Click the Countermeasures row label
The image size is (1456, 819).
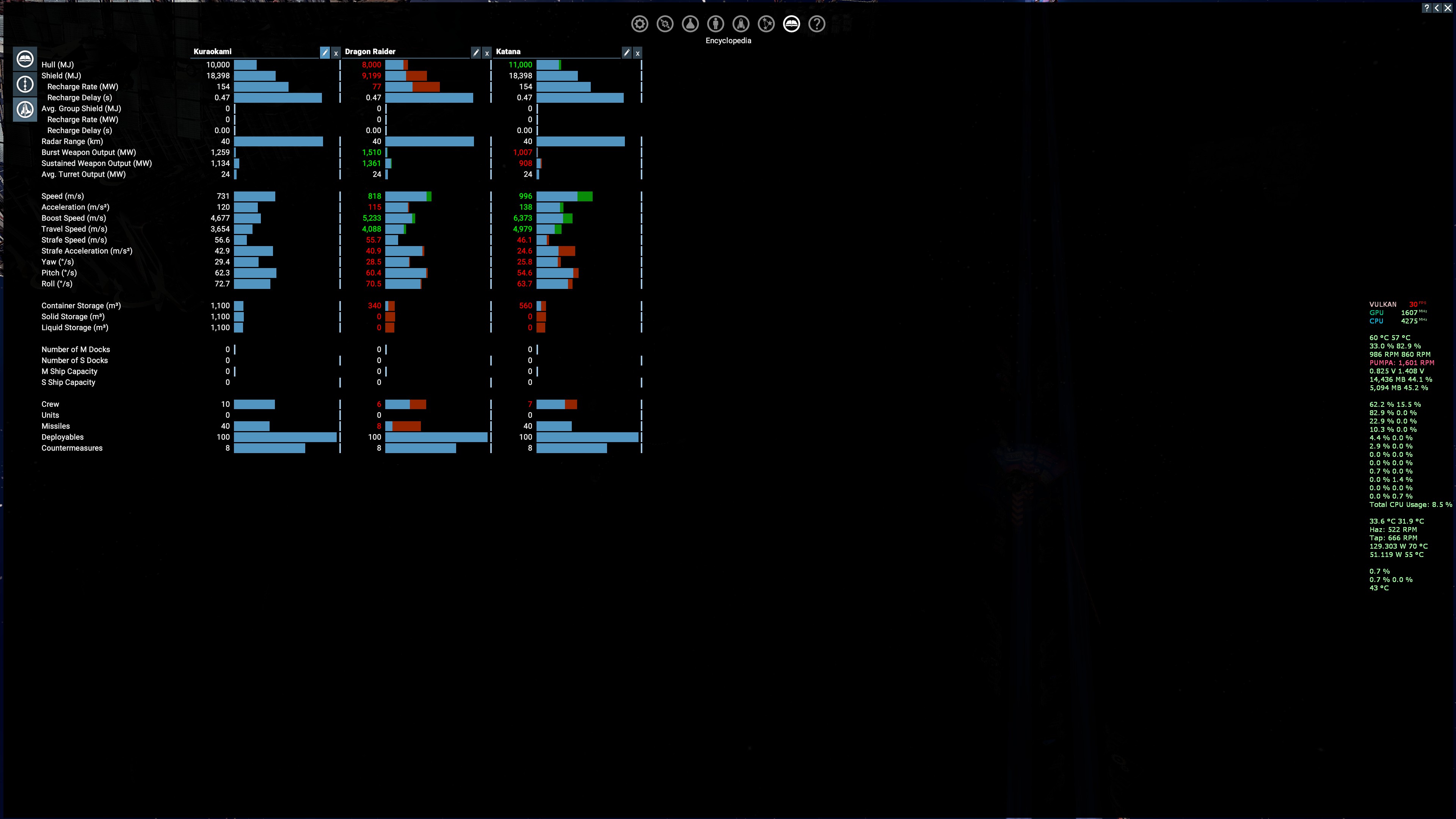pyautogui.click(x=72, y=448)
